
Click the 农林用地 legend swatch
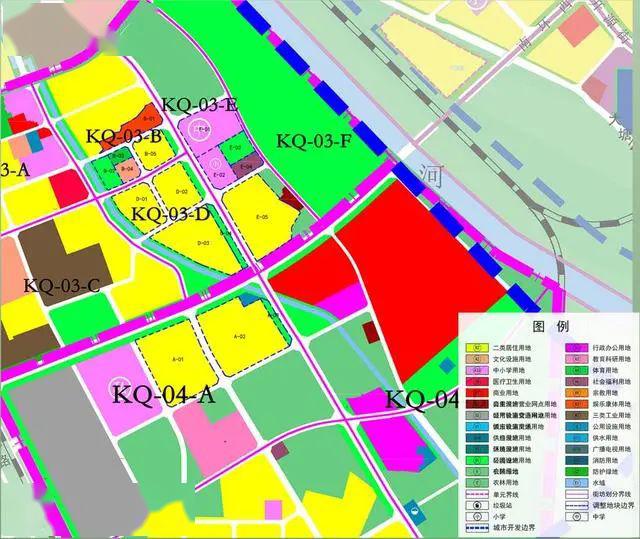(x=477, y=483)
